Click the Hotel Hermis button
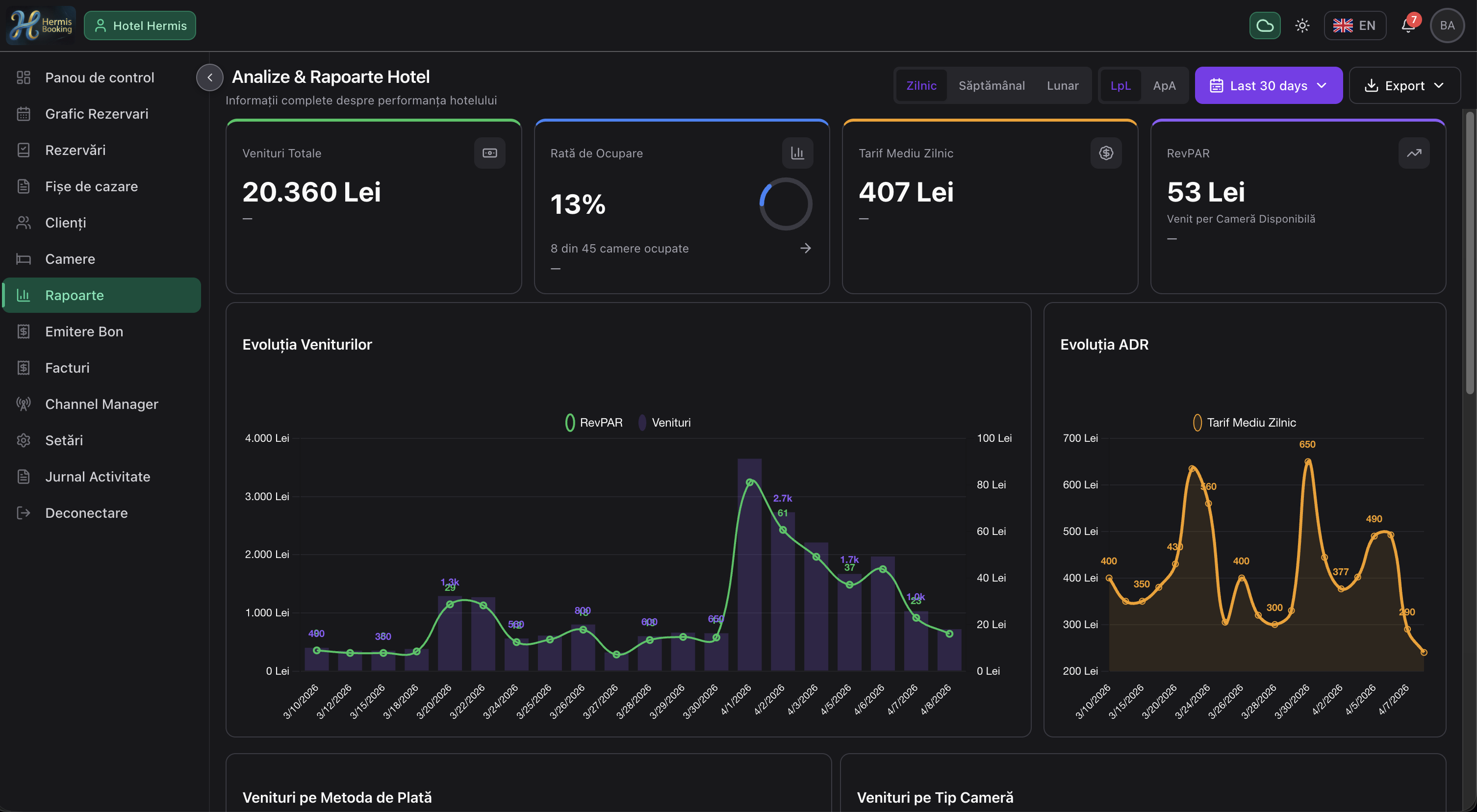 pyautogui.click(x=140, y=26)
